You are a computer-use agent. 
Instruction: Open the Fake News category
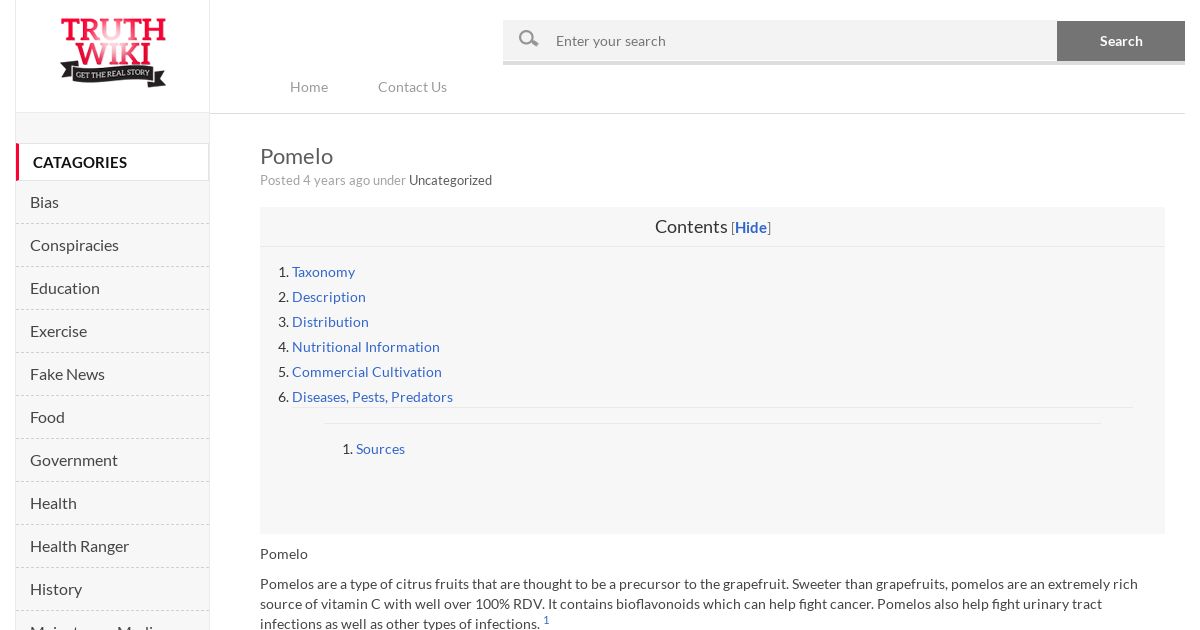pyautogui.click(x=112, y=374)
